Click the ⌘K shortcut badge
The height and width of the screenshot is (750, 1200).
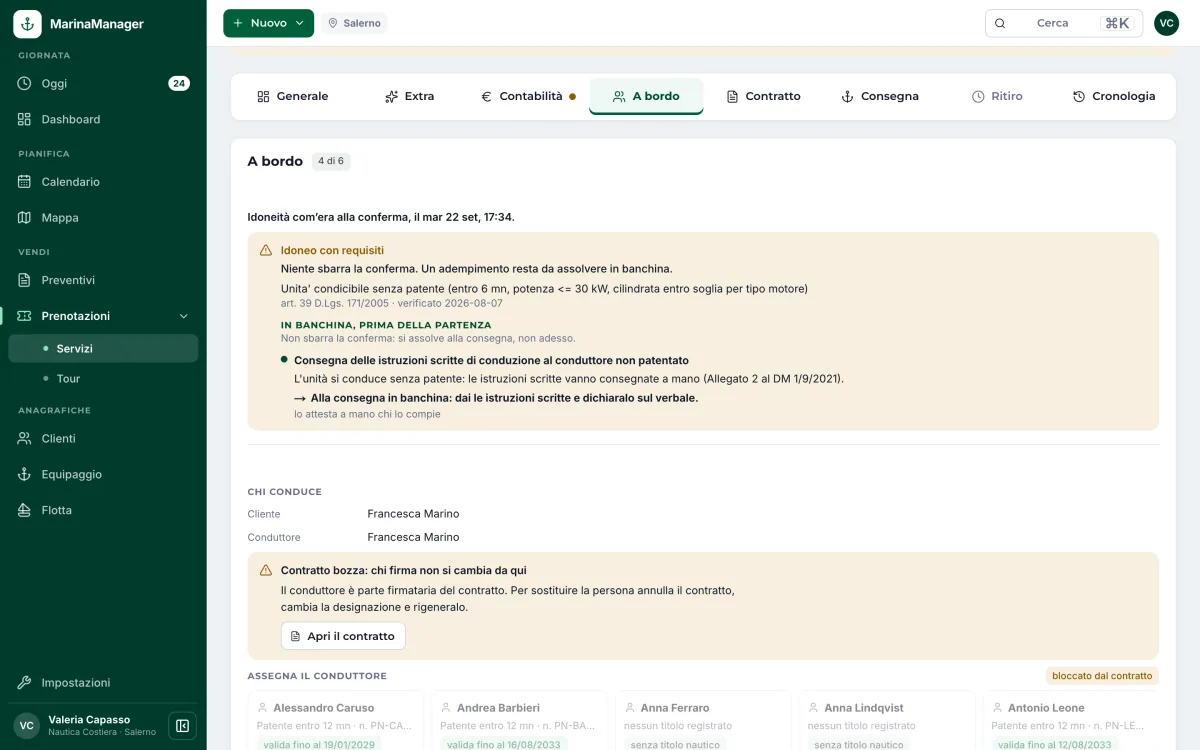pyautogui.click(x=1117, y=23)
